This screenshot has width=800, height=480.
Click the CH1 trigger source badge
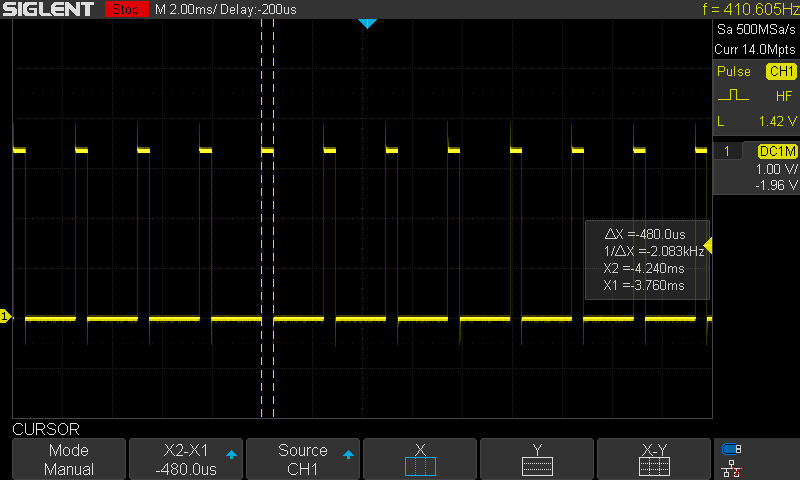pos(781,71)
